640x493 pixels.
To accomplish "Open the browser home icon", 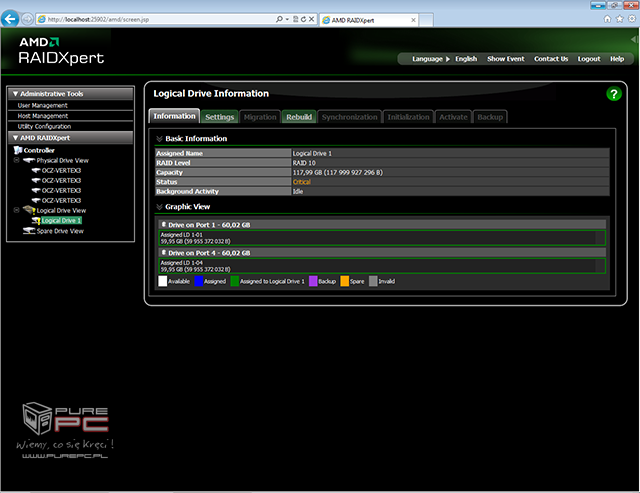I will point(607,19).
